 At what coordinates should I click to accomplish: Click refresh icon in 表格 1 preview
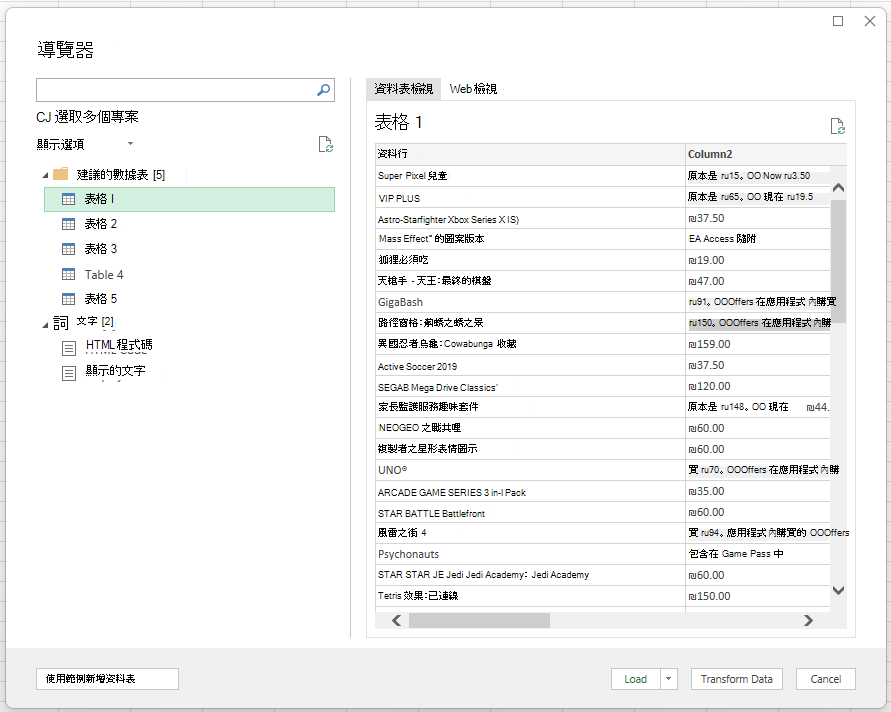[838, 126]
